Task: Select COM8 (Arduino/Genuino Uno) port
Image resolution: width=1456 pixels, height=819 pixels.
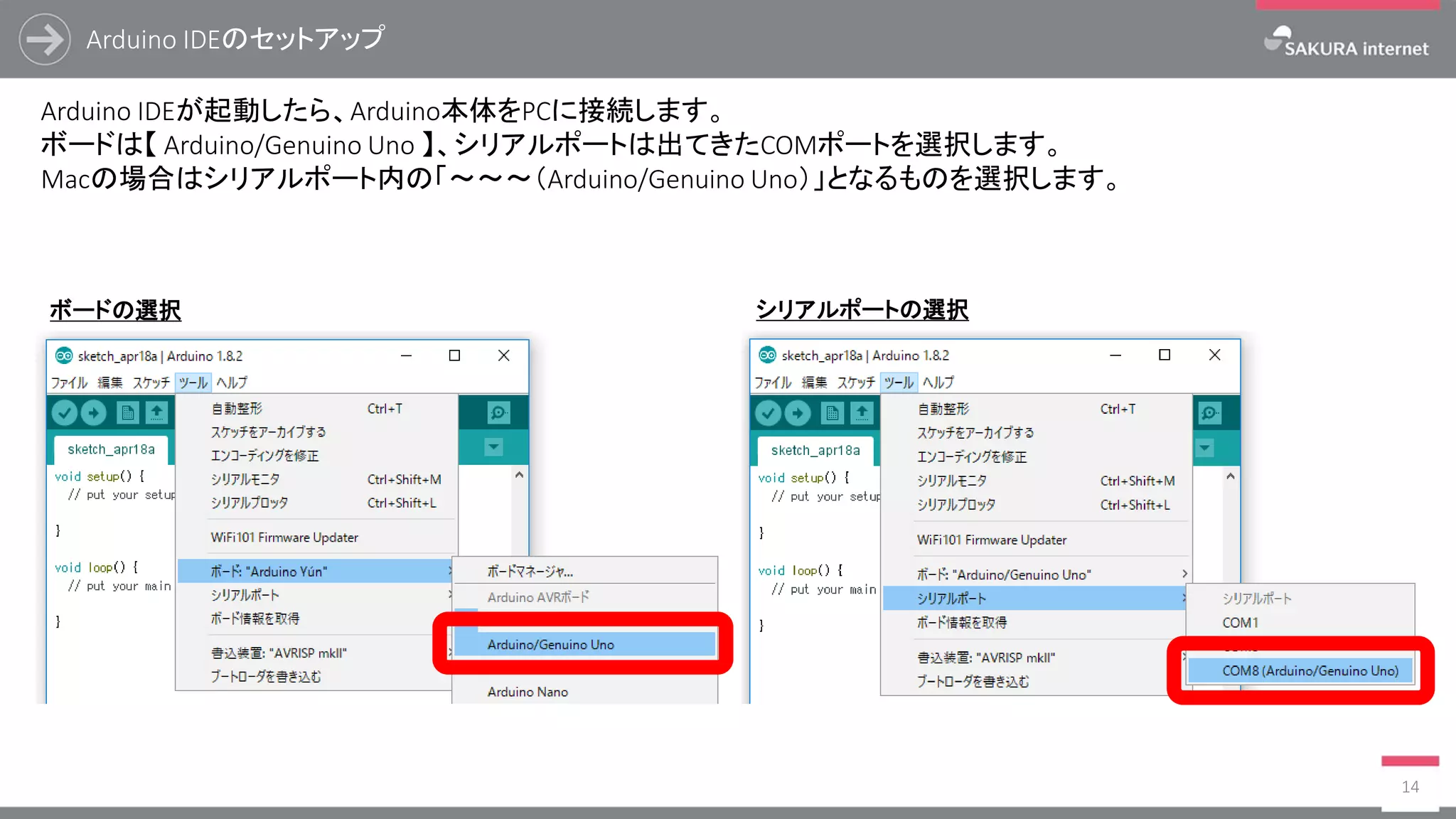Action: pos(1300,670)
